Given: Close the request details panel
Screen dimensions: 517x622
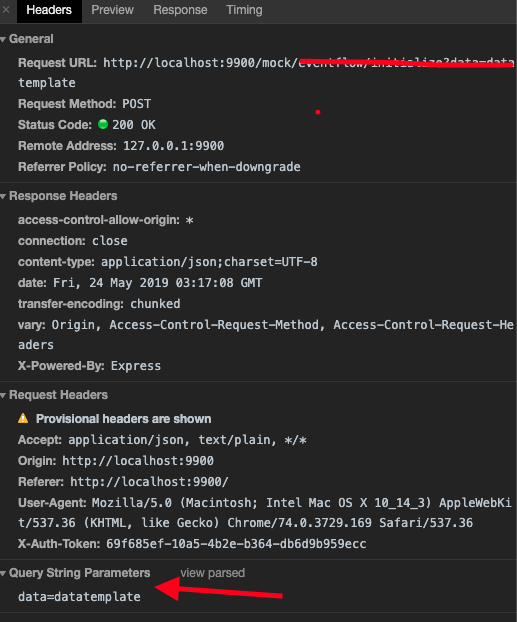Looking at the screenshot, I should tap(6, 10).
